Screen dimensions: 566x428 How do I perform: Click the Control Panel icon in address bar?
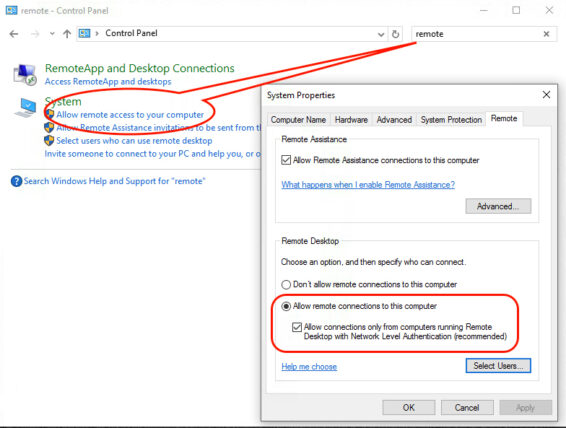pos(84,34)
